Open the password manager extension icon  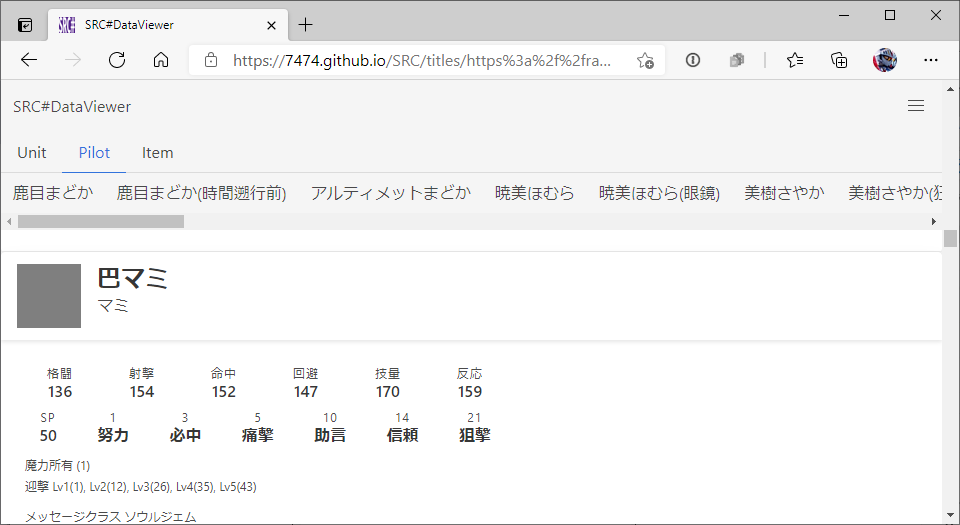coord(692,60)
